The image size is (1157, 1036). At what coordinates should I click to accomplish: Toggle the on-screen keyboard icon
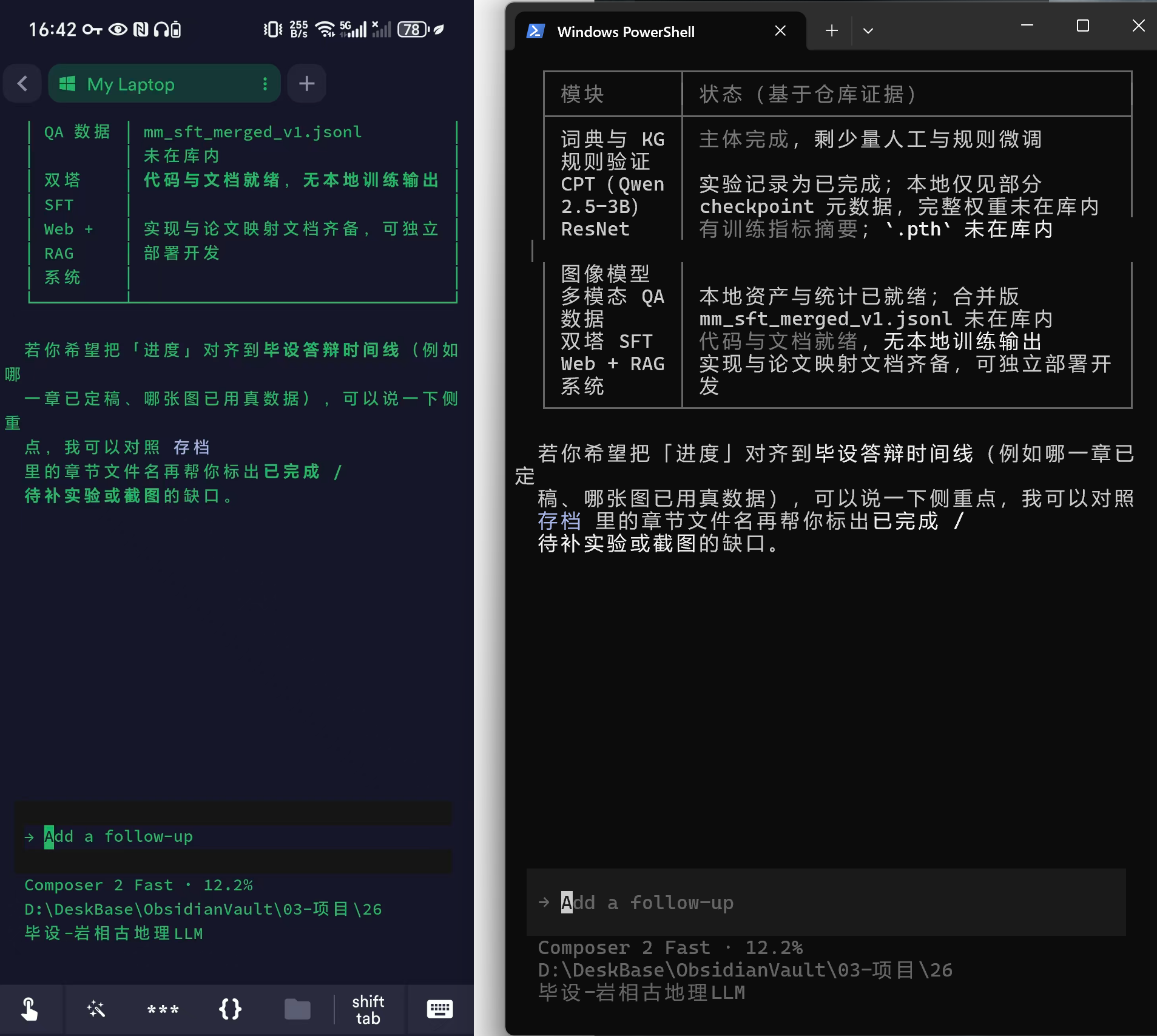click(440, 1009)
